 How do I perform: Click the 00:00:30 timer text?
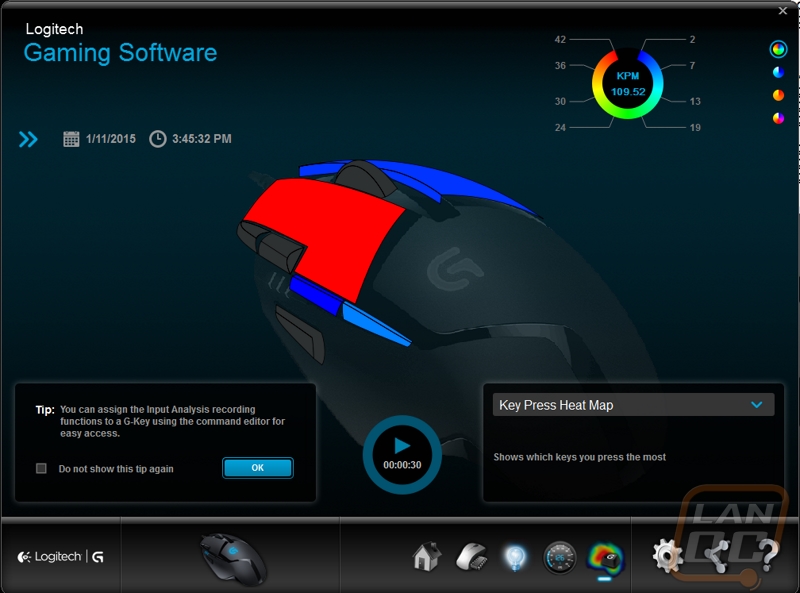402,465
